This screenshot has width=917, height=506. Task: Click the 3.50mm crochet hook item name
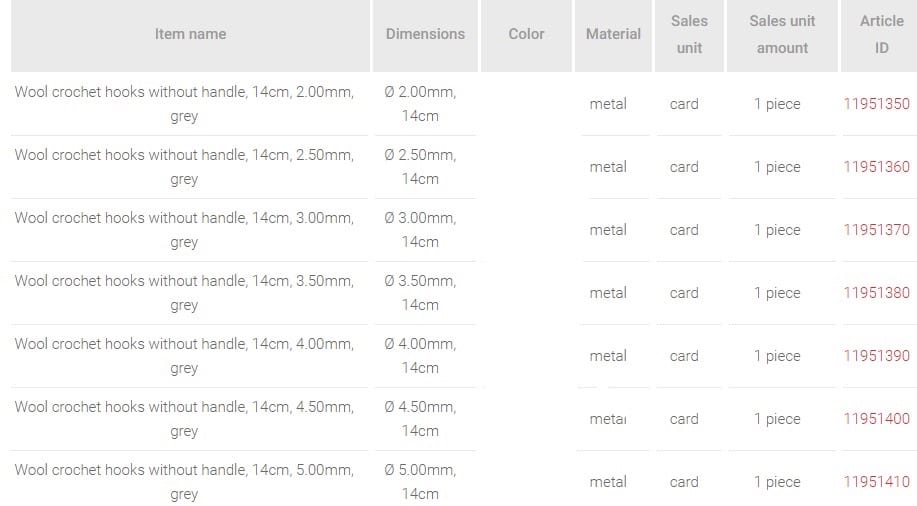tap(184, 293)
